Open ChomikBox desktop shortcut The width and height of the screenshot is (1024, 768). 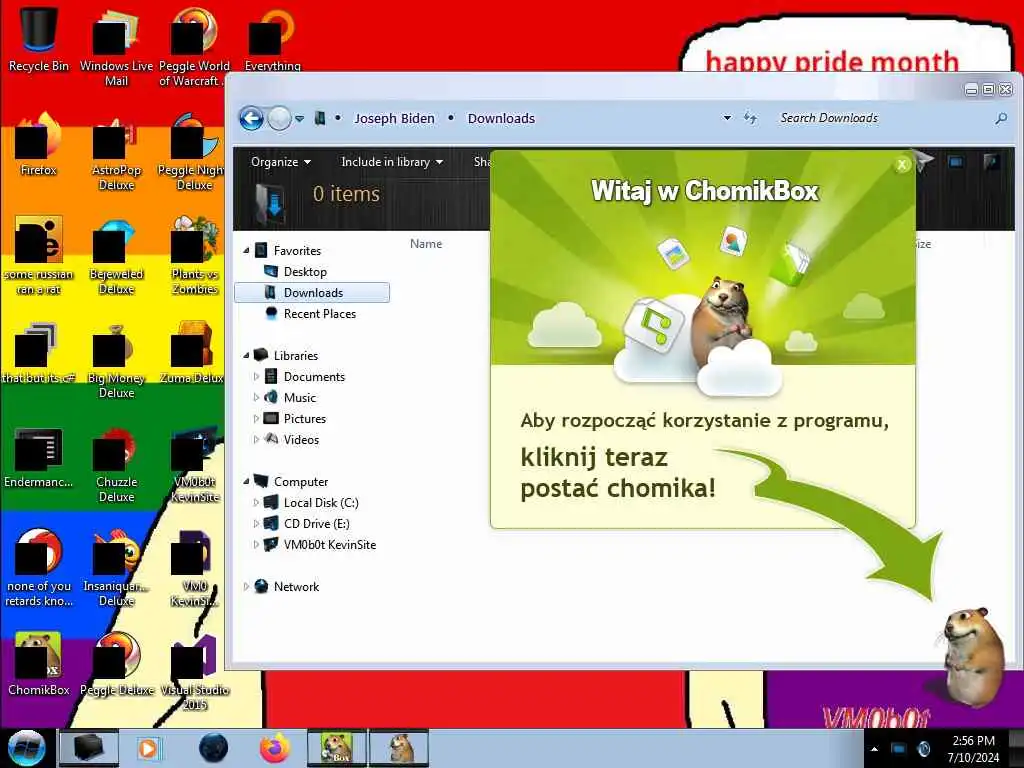[x=39, y=664]
